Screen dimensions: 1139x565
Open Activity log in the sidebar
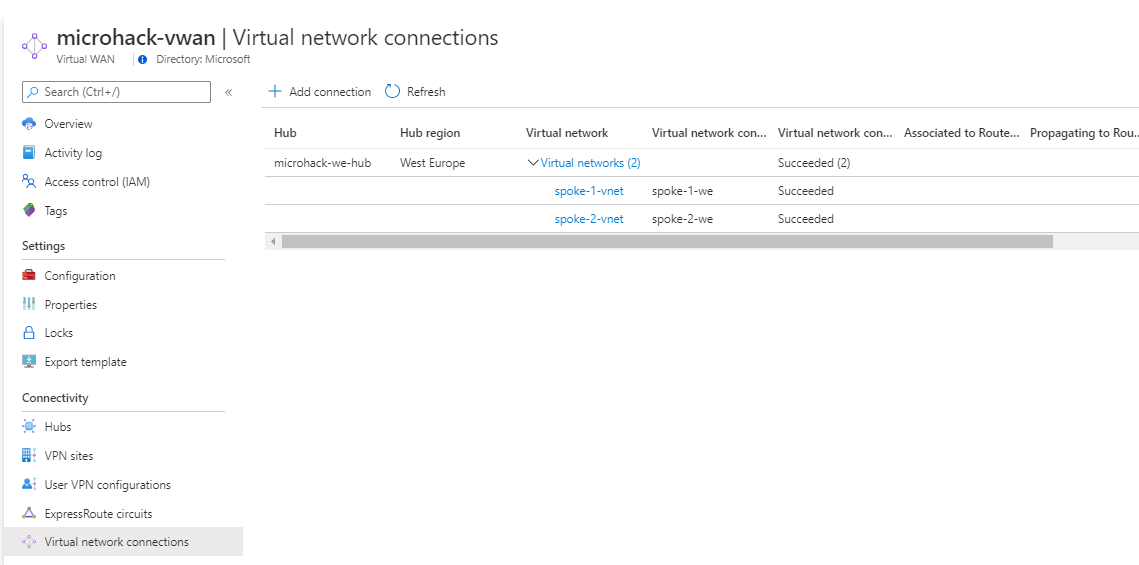[73, 153]
